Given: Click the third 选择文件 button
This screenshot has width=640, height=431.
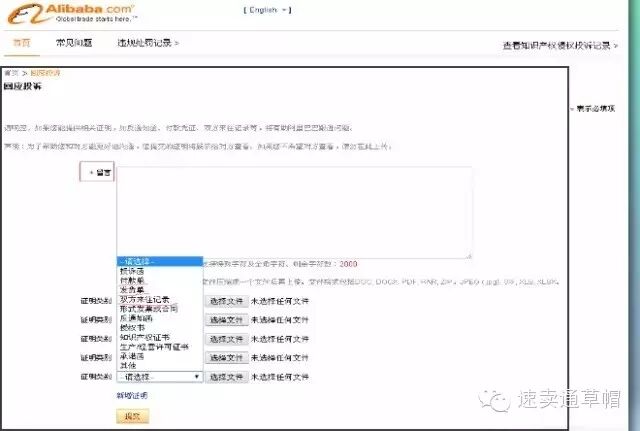Looking at the screenshot, I should (x=227, y=339).
